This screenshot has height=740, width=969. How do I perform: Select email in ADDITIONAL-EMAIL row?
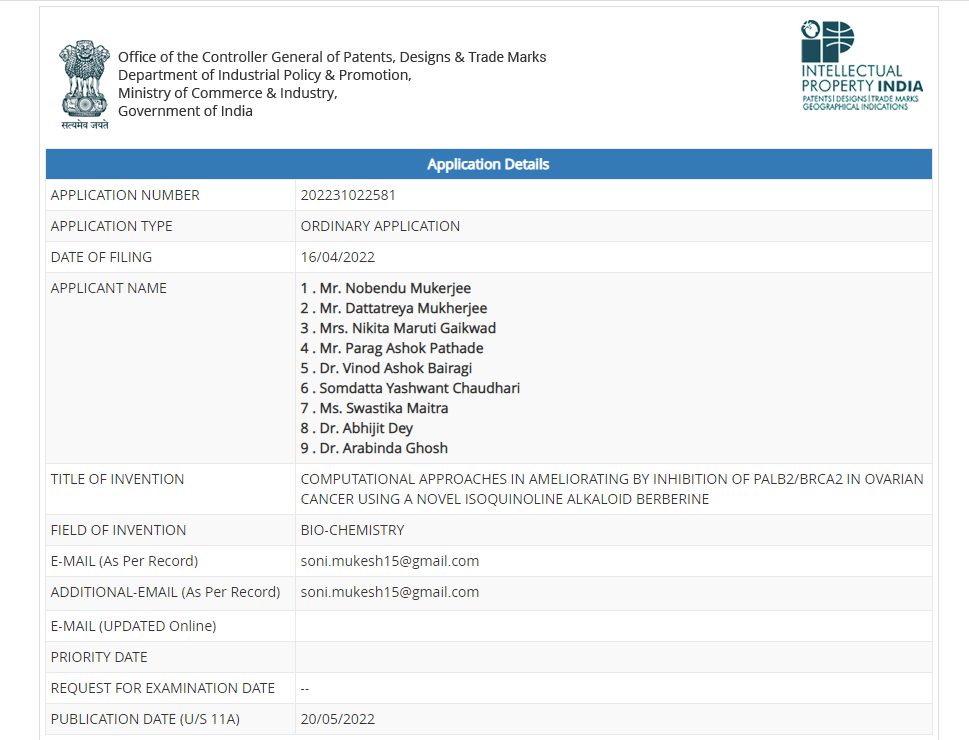click(390, 592)
